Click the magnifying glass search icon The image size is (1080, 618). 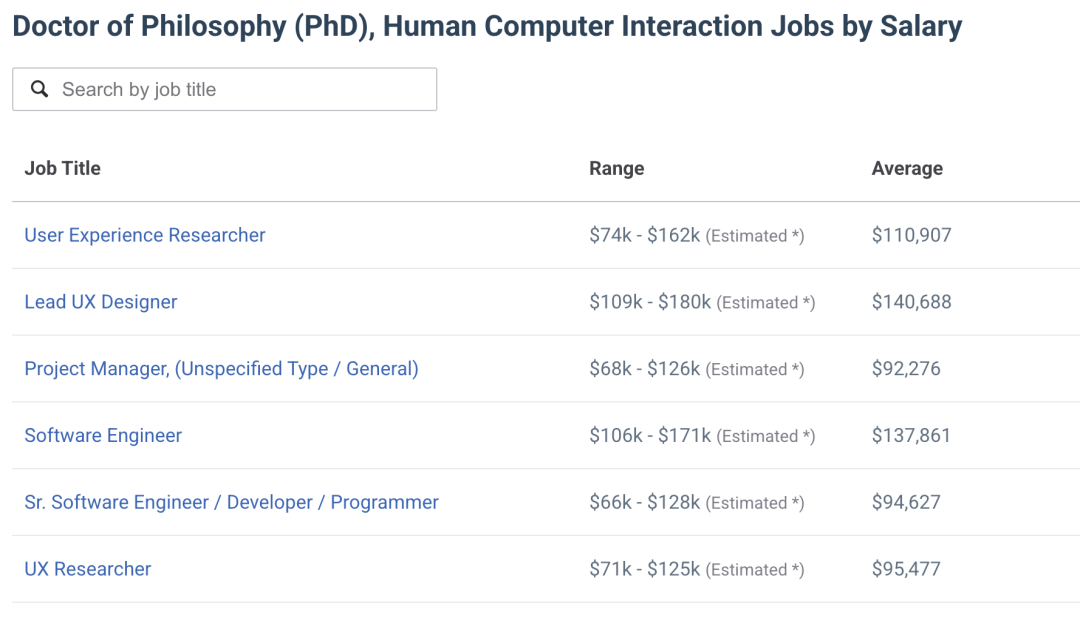point(40,89)
